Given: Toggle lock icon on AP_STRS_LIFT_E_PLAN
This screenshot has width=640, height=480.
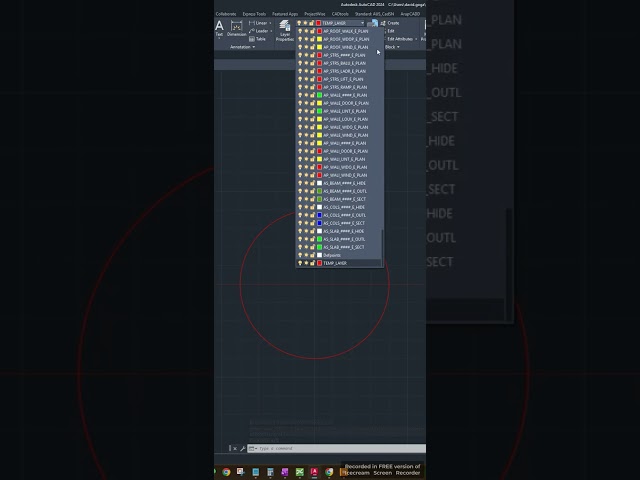Looking at the screenshot, I should click(312, 79).
